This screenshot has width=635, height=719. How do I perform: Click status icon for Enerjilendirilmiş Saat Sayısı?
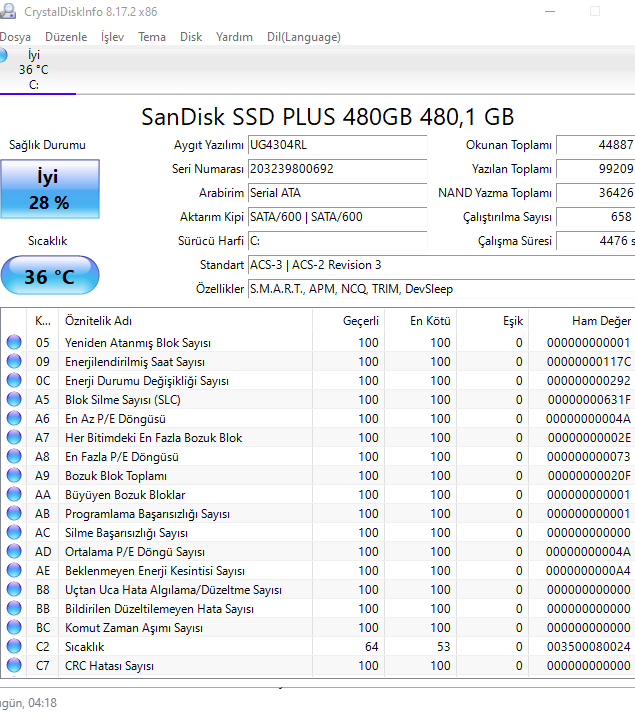(x=14, y=361)
